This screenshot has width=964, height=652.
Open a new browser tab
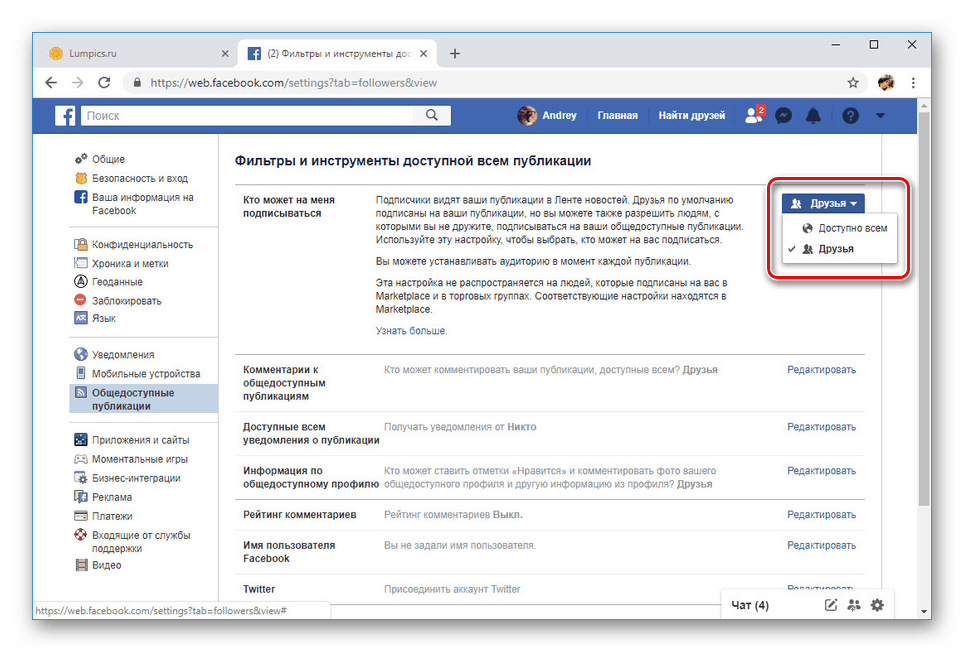455,53
